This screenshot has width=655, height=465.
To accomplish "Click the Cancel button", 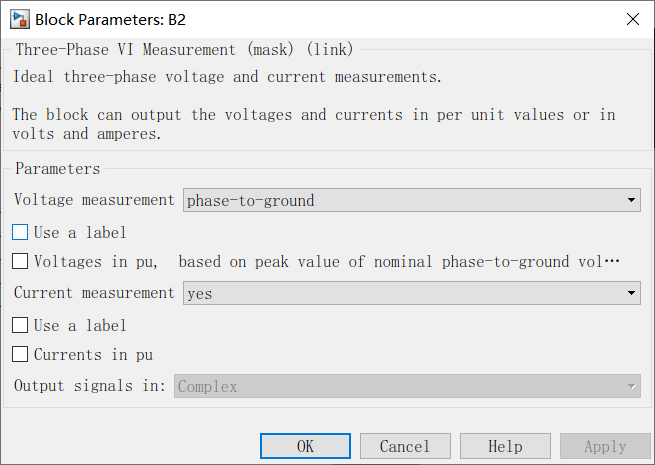I will tap(405, 446).
